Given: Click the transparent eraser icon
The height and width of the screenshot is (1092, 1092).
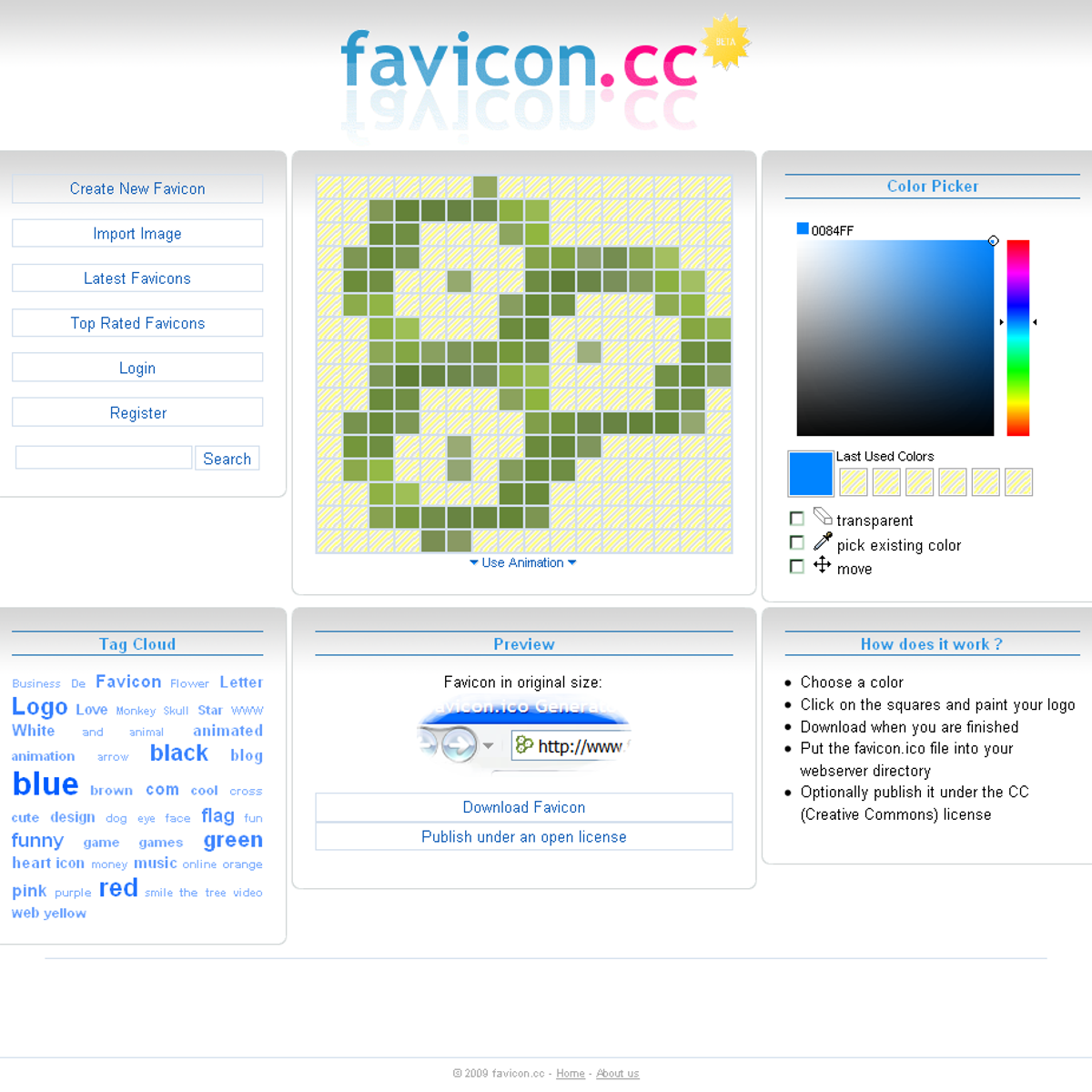Looking at the screenshot, I should pos(823,516).
